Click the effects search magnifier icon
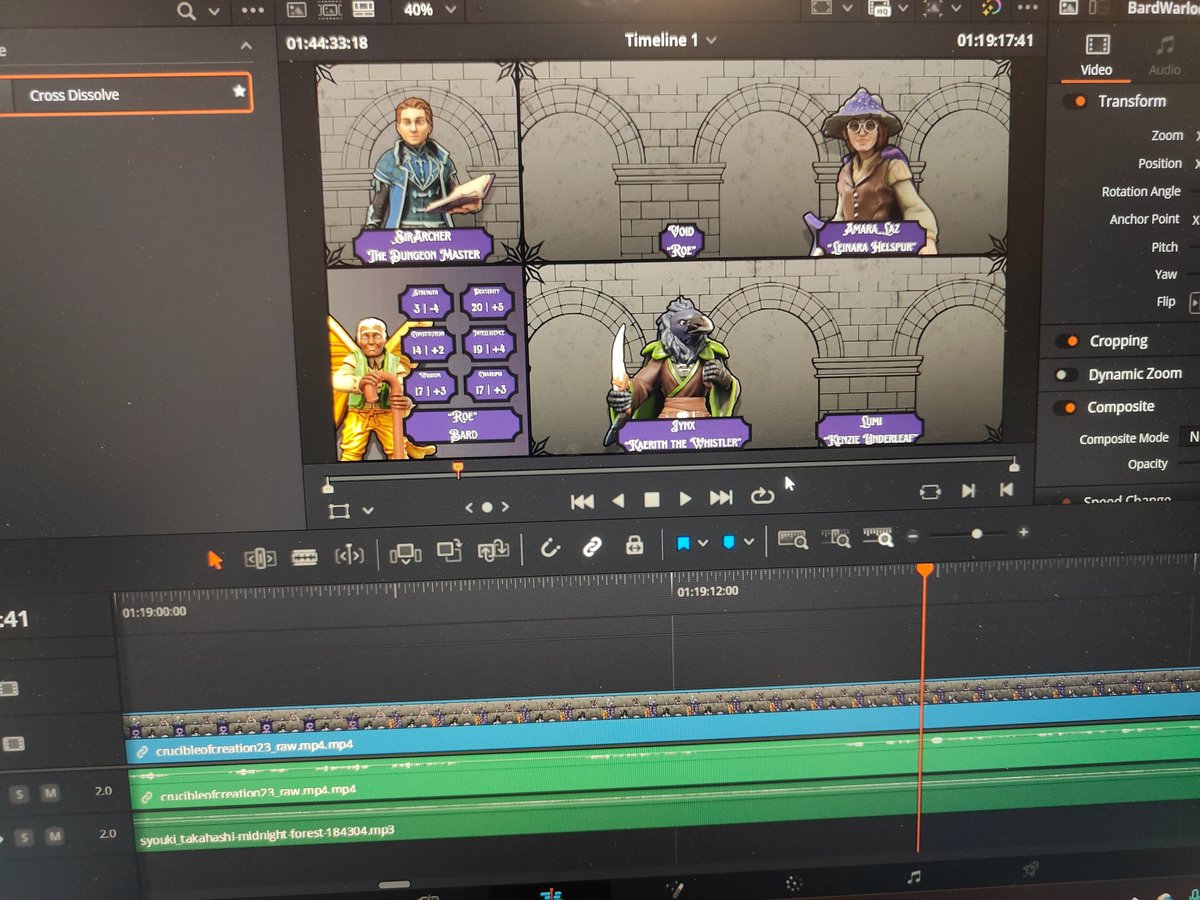Screen dimensions: 1200x900 coord(186,11)
